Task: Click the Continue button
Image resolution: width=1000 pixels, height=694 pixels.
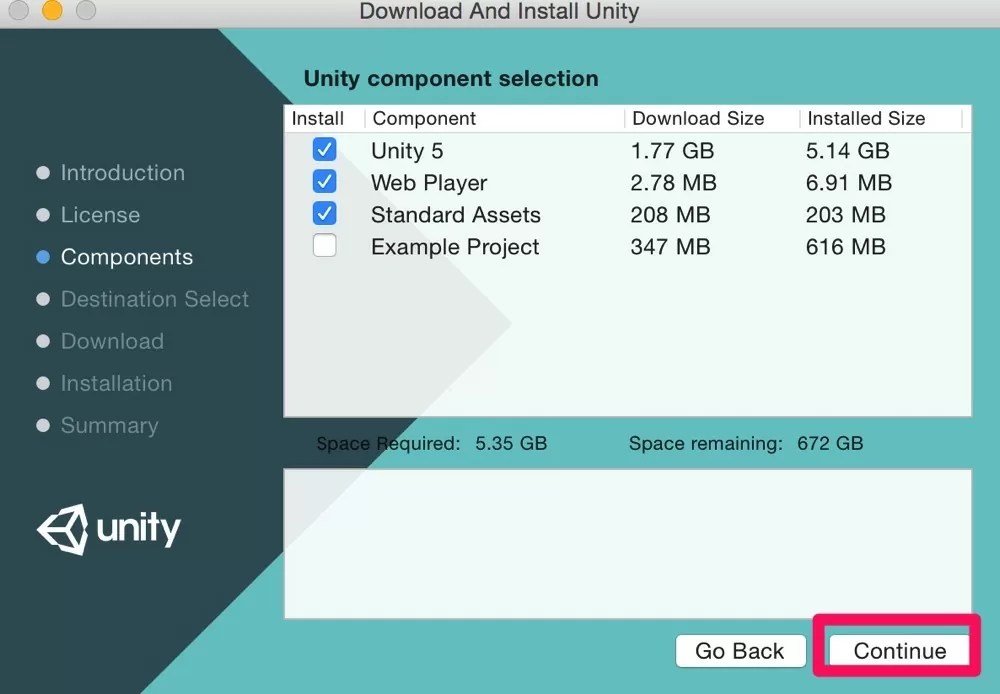Action: coord(899,651)
